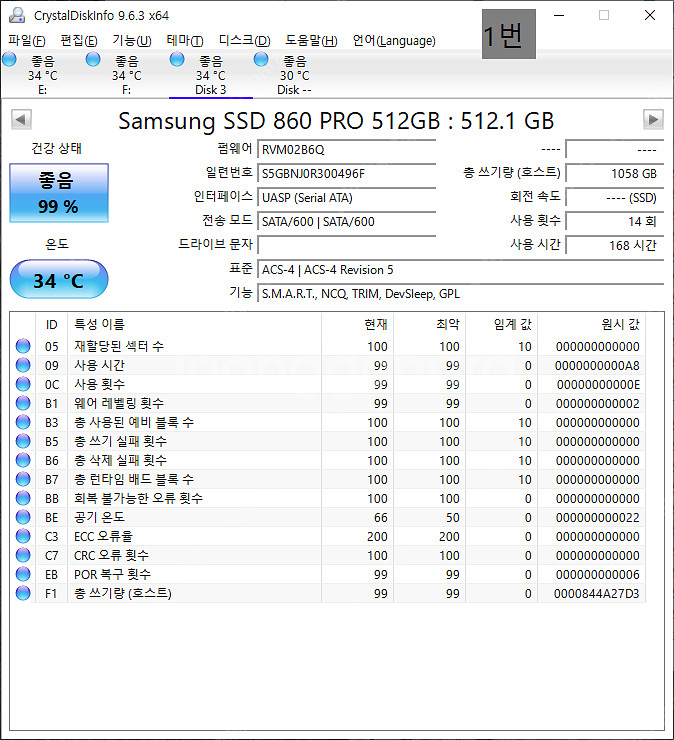674x740 pixels.
Task: Click the 특성 이름 column header
Action: [194, 324]
